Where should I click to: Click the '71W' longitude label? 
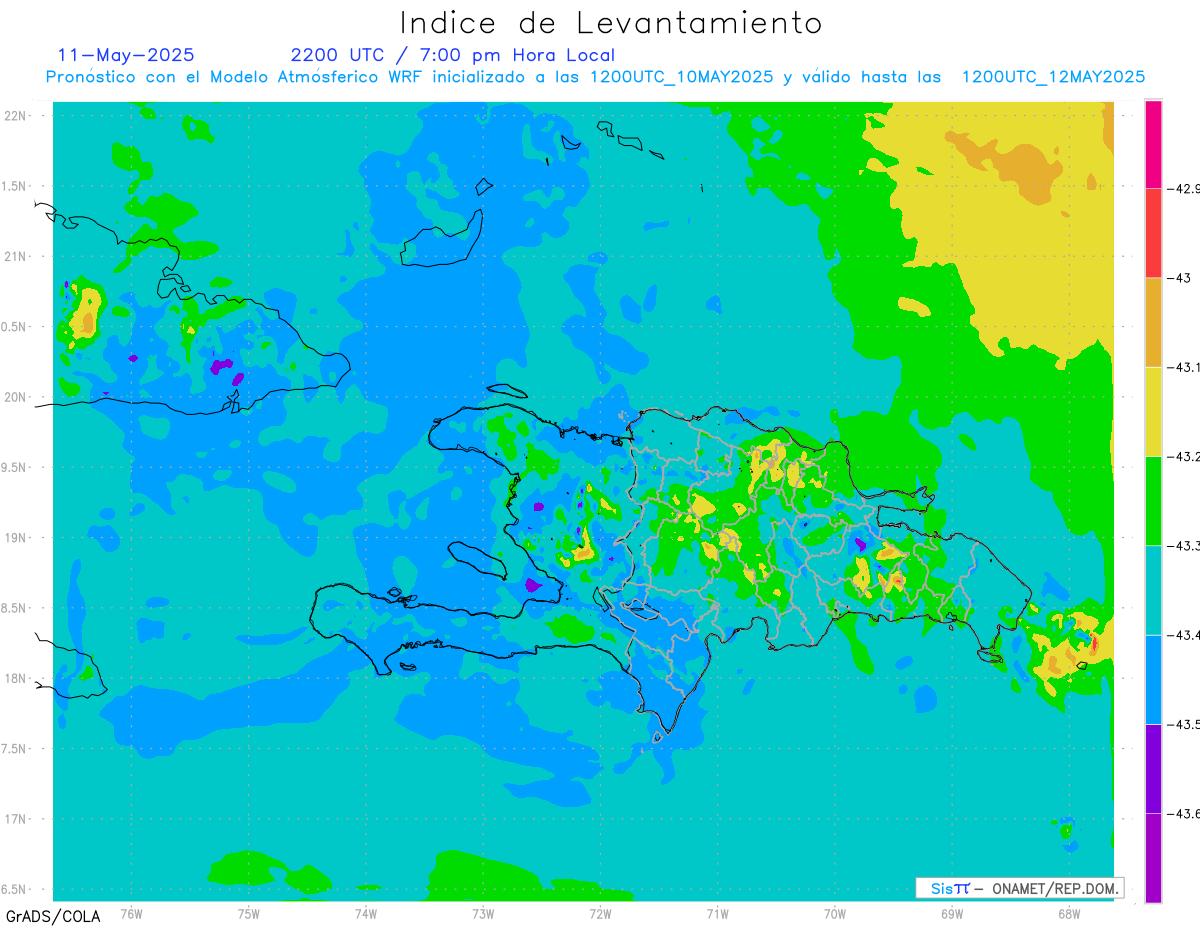pos(717,912)
